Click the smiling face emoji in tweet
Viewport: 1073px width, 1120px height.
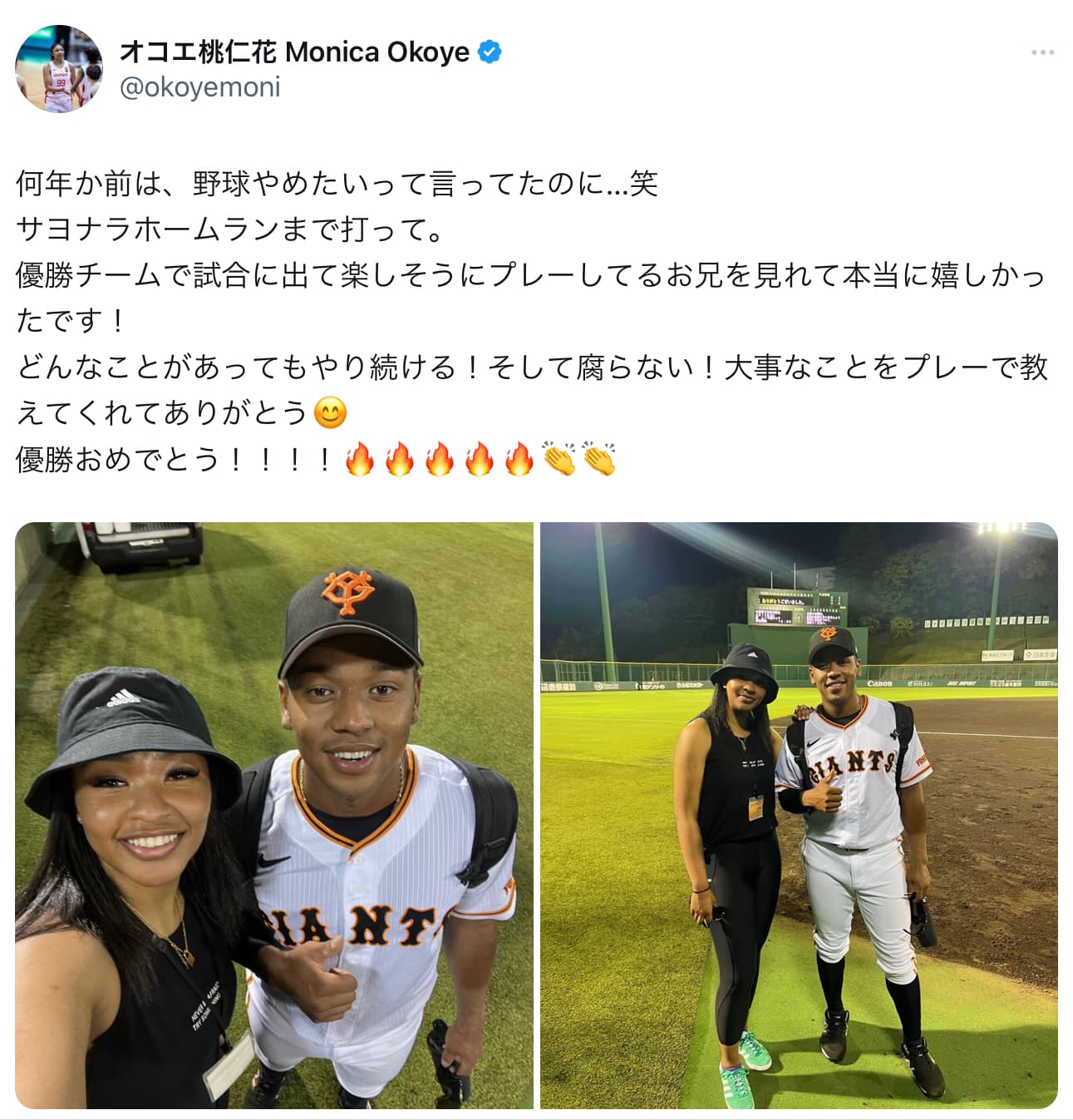[x=330, y=413]
